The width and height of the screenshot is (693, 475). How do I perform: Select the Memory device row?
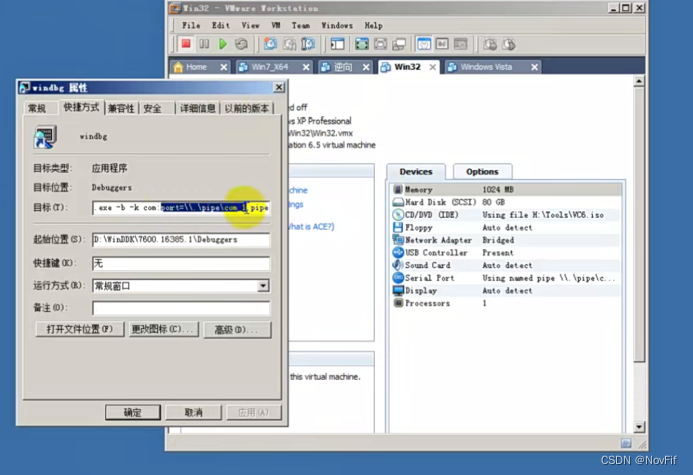coord(506,190)
